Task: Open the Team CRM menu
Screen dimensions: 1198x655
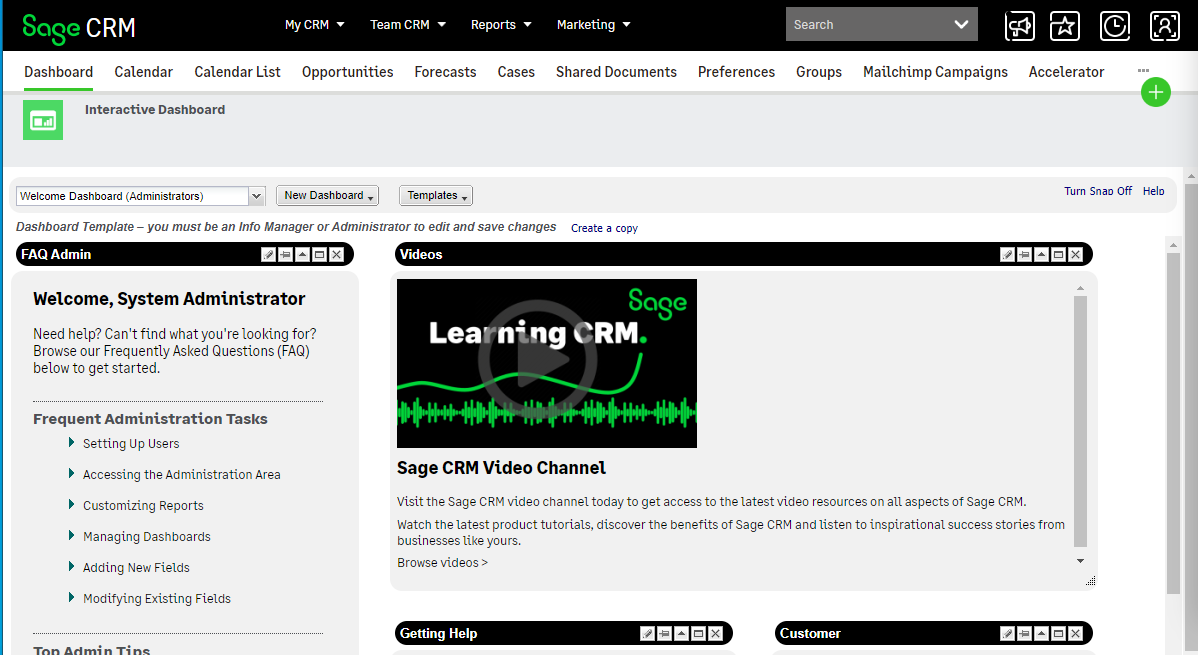Action: pyautogui.click(x=407, y=24)
